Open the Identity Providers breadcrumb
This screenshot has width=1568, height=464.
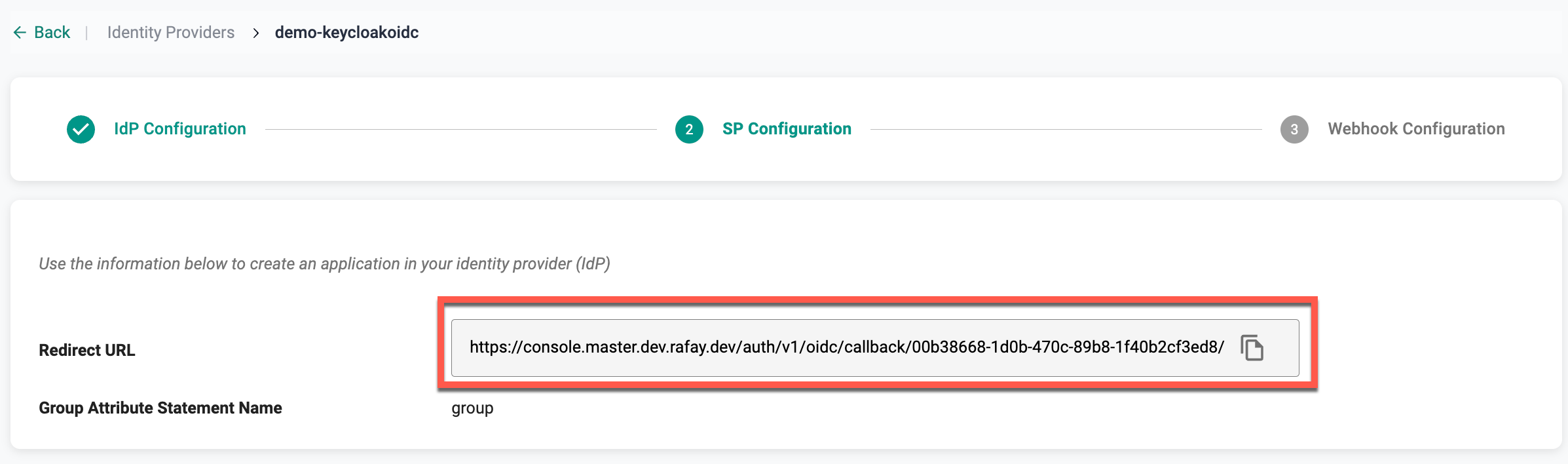coord(170,33)
